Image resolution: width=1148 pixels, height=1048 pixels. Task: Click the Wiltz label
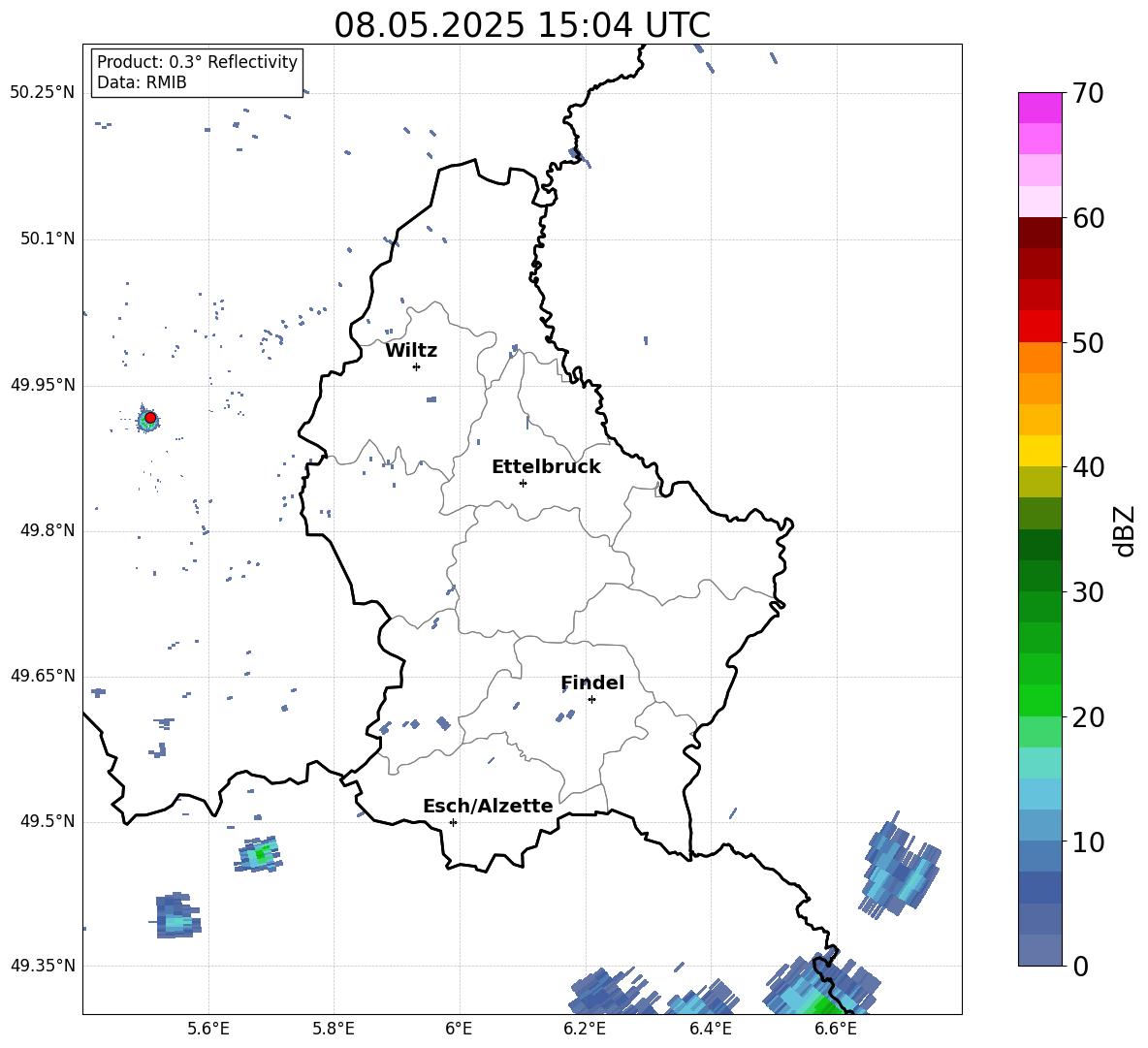pos(411,351)
